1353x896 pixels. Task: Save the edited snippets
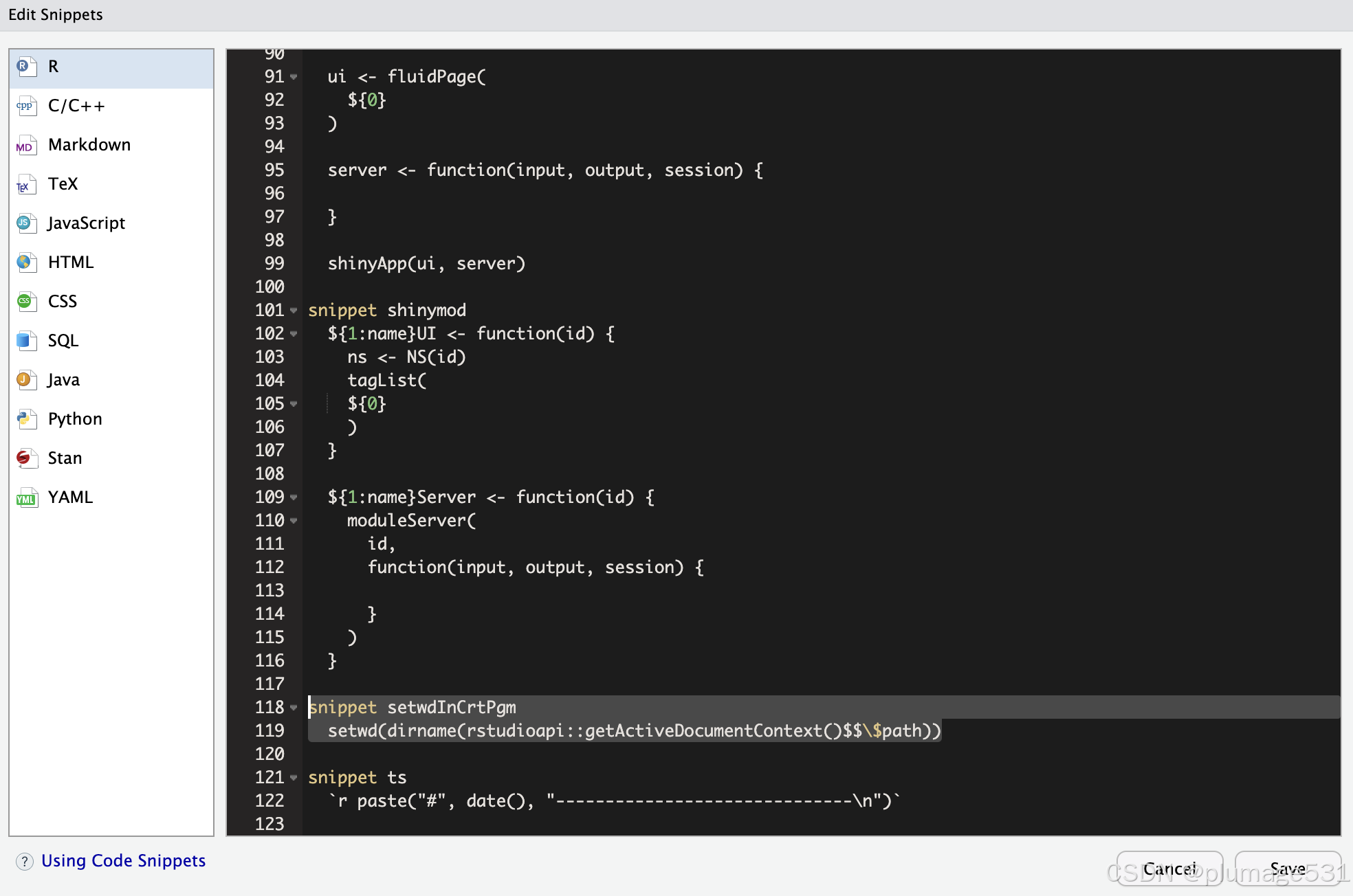point(1288,868)
